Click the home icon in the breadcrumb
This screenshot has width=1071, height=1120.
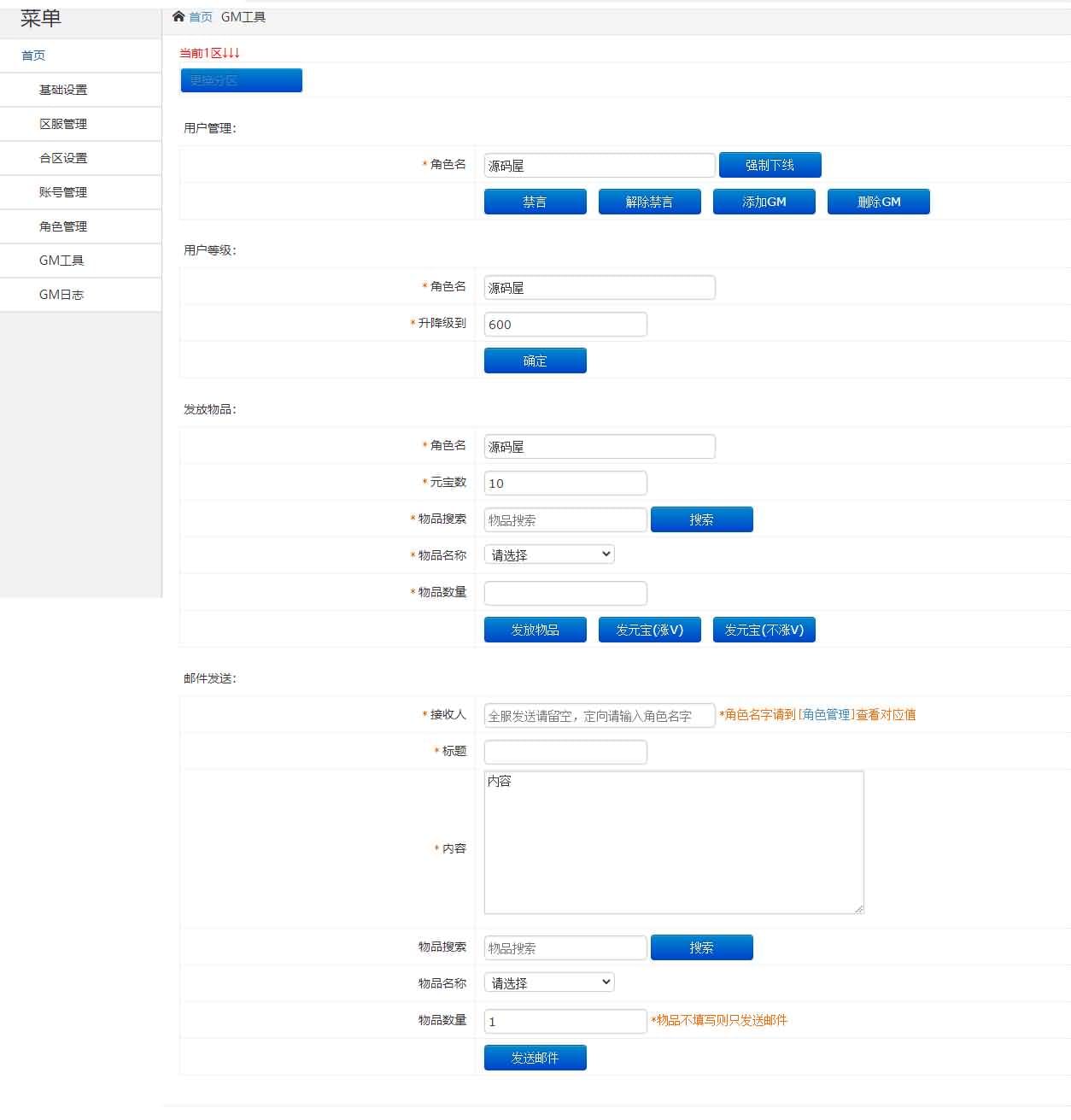click(178, 16)
